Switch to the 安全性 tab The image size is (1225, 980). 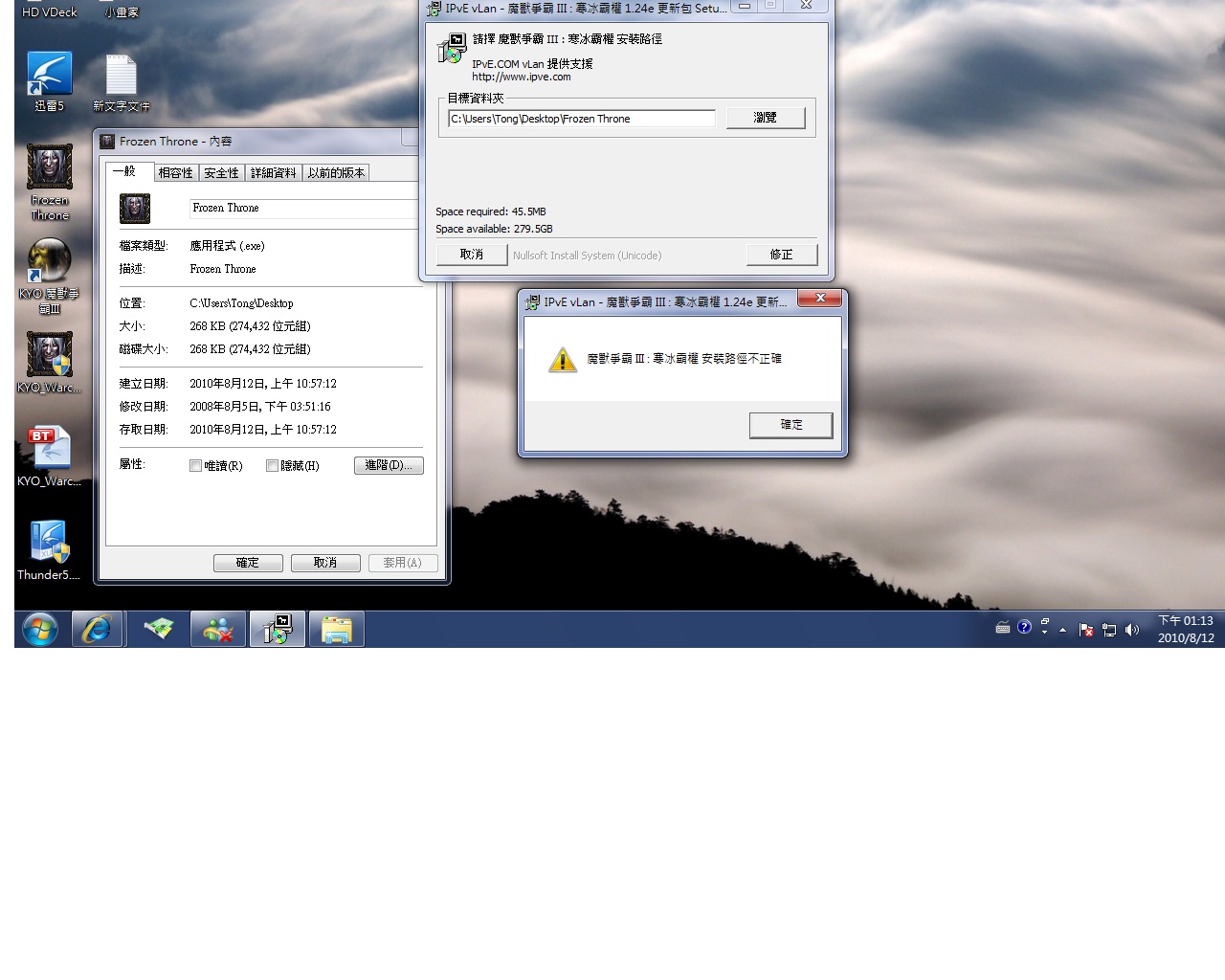tap(221, 173)
